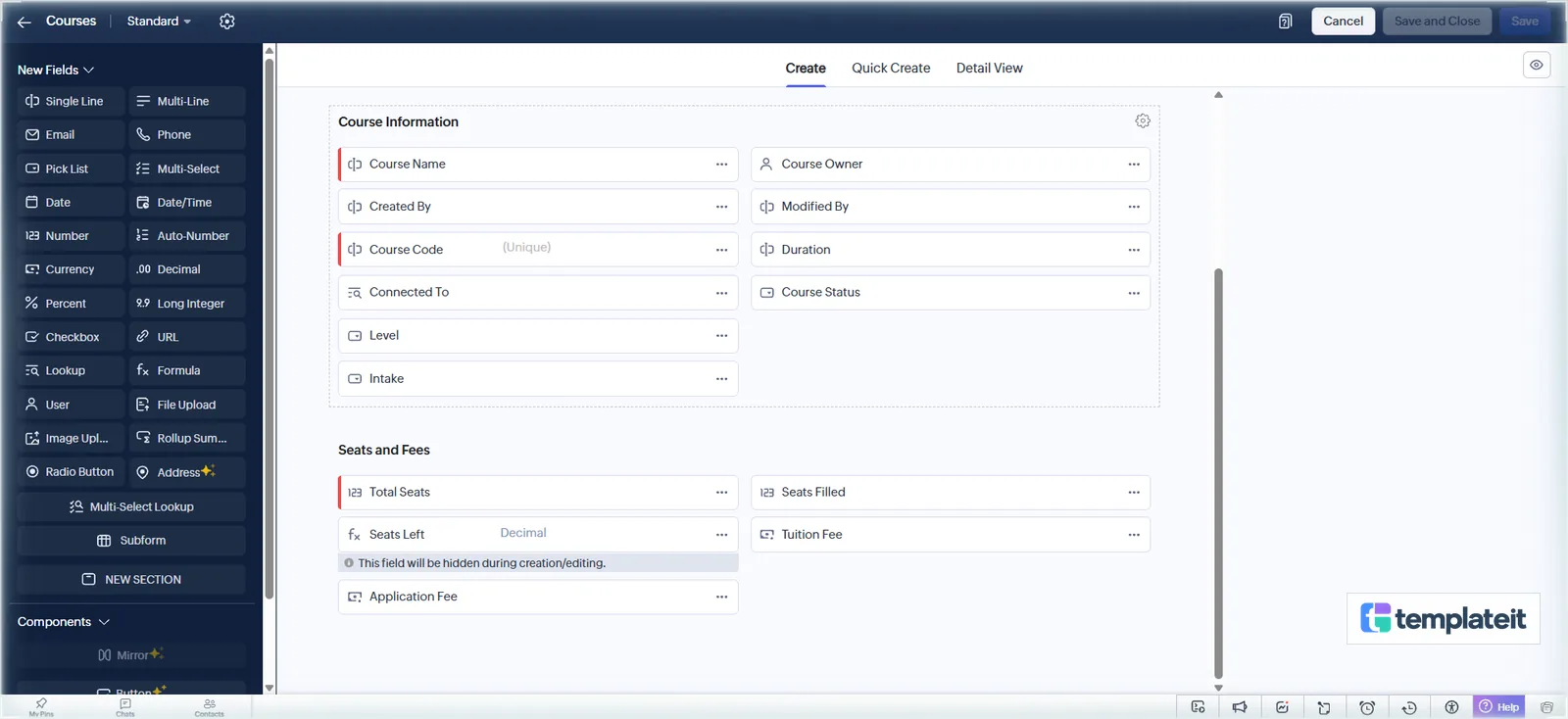The width and height of the screenshot is (1568, 719).
Task: Select the Pick List field type
Action: click(72, 169)
